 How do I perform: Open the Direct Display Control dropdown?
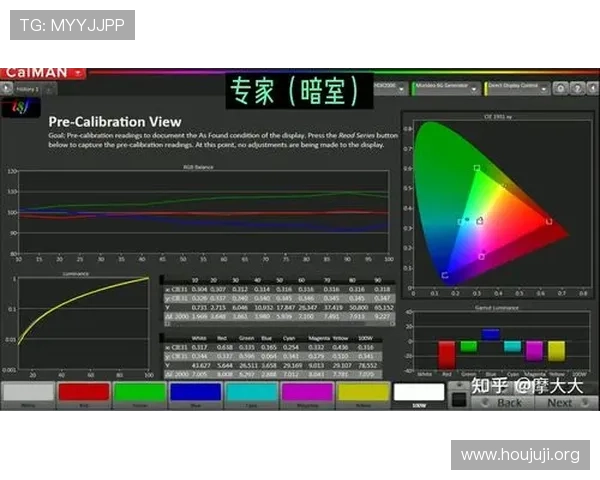pyautogui.click(x=517, y=88)
